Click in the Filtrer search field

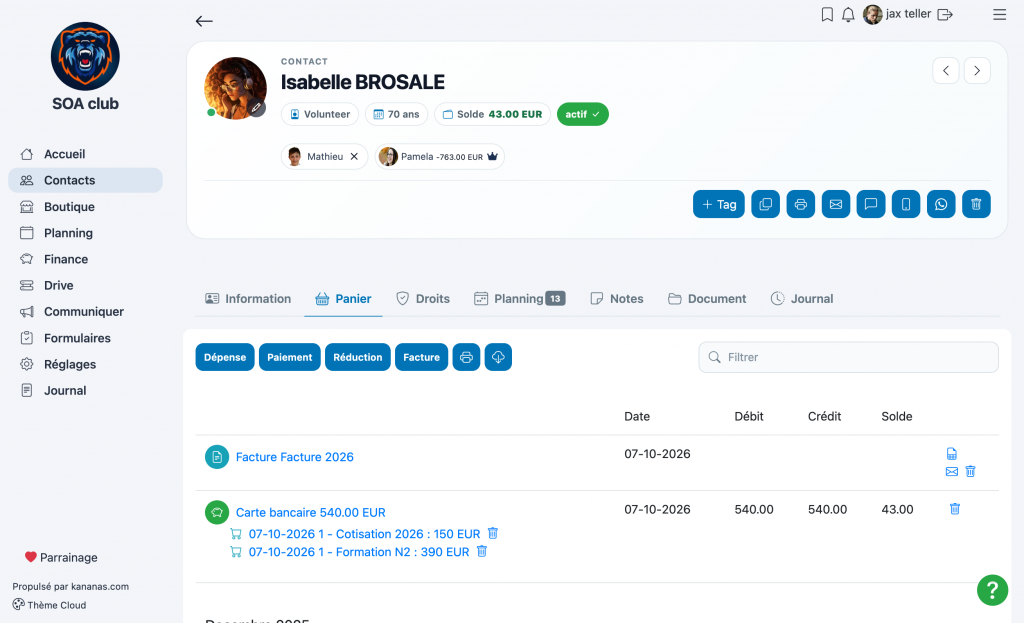tap(848, 357)
